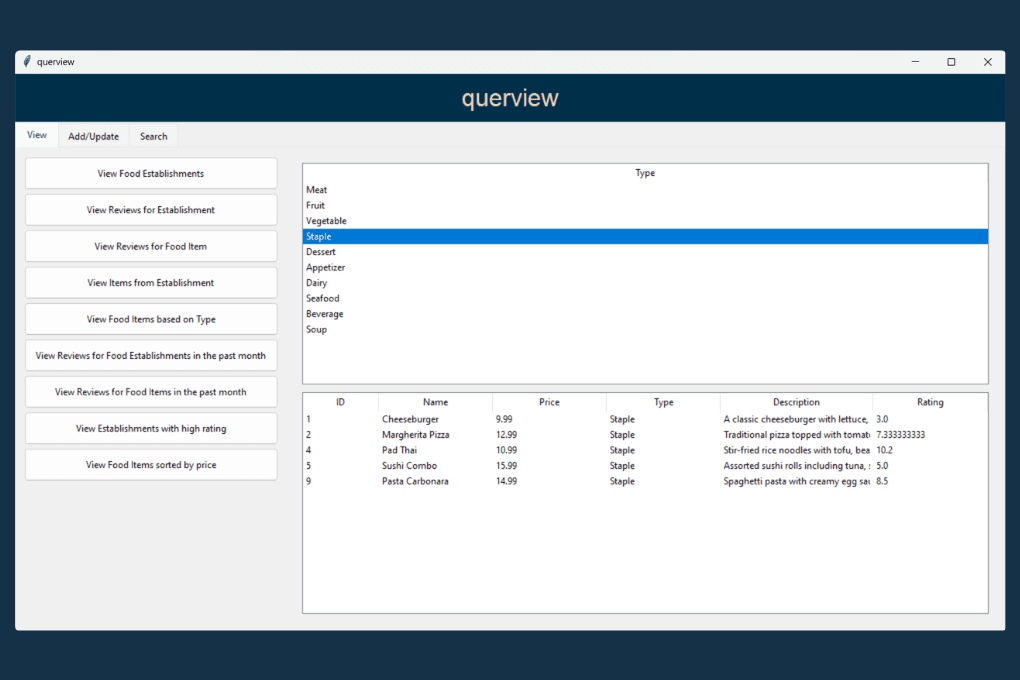1020x680 pixels.
Task: Click the ID column header
Action: [340, 402]
